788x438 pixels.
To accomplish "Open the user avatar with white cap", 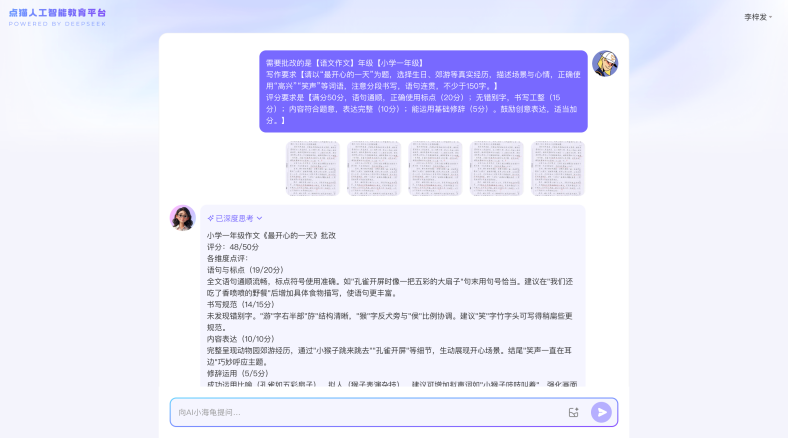I will click(605, 63).
